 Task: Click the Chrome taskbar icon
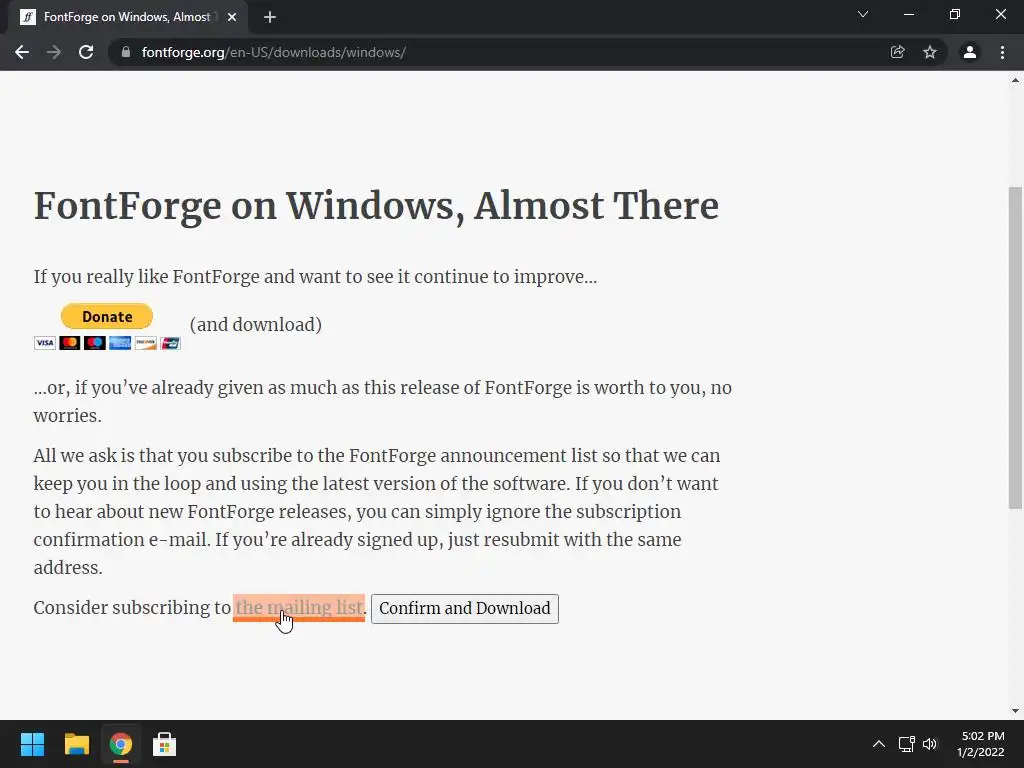click(120, 744)
